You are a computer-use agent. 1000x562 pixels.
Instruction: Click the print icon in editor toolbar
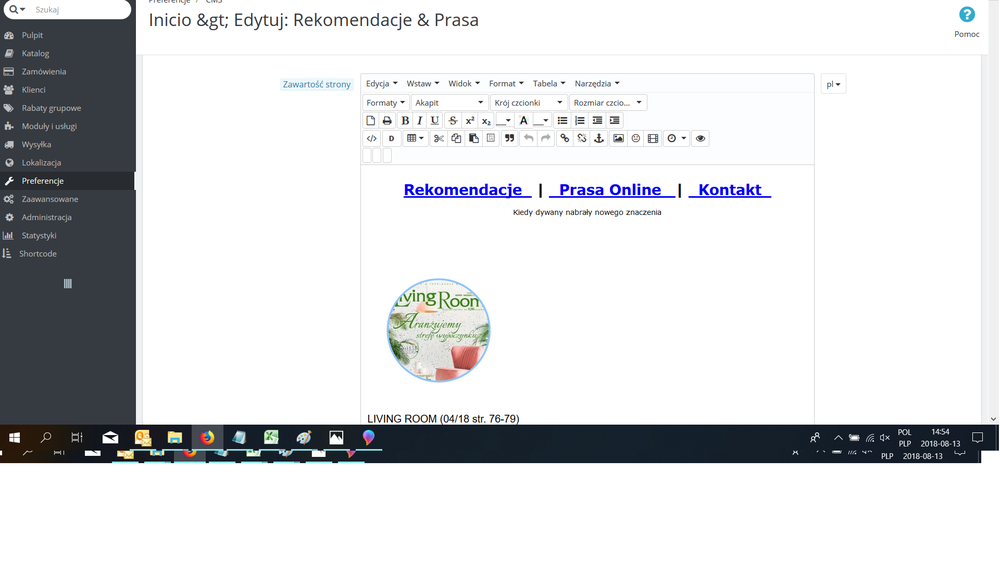[387, 121]
